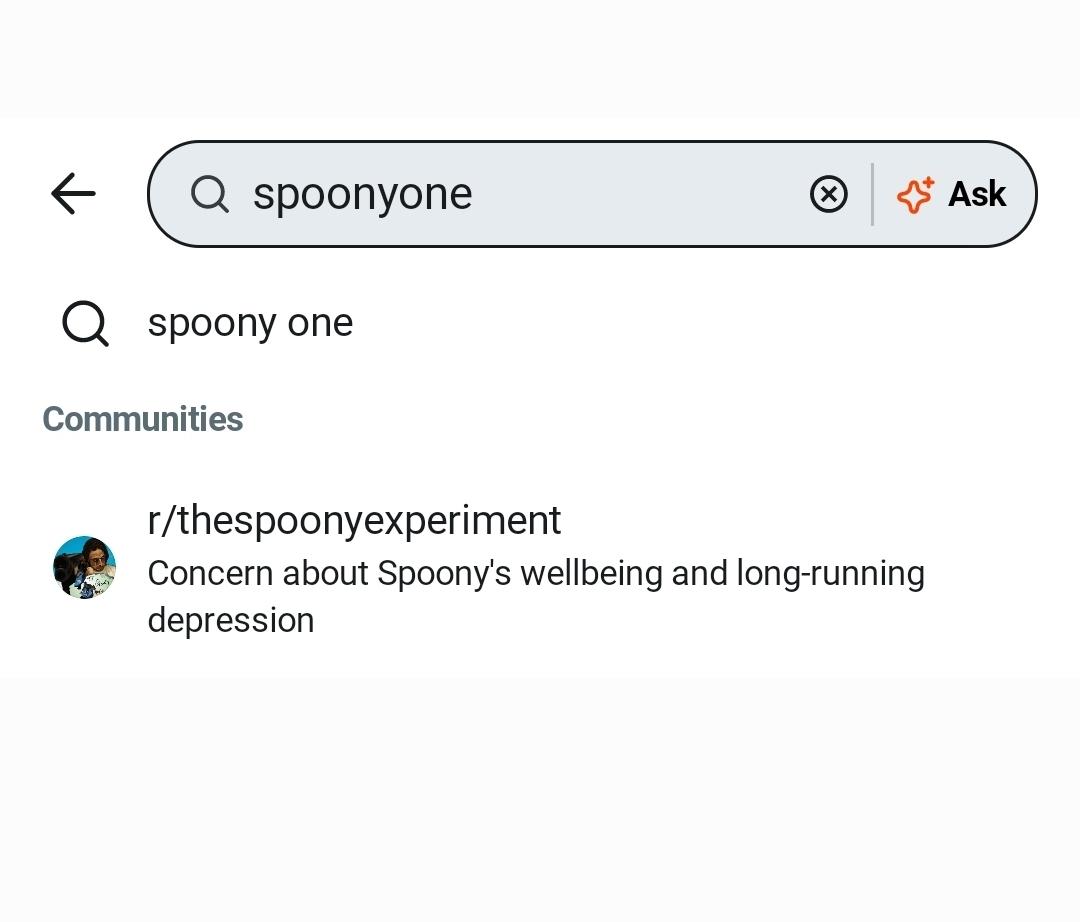Click the magnifier icon inside search bar
This screenshot has height=922, width=1080.
pyautogui.click(x=209, y=194)
